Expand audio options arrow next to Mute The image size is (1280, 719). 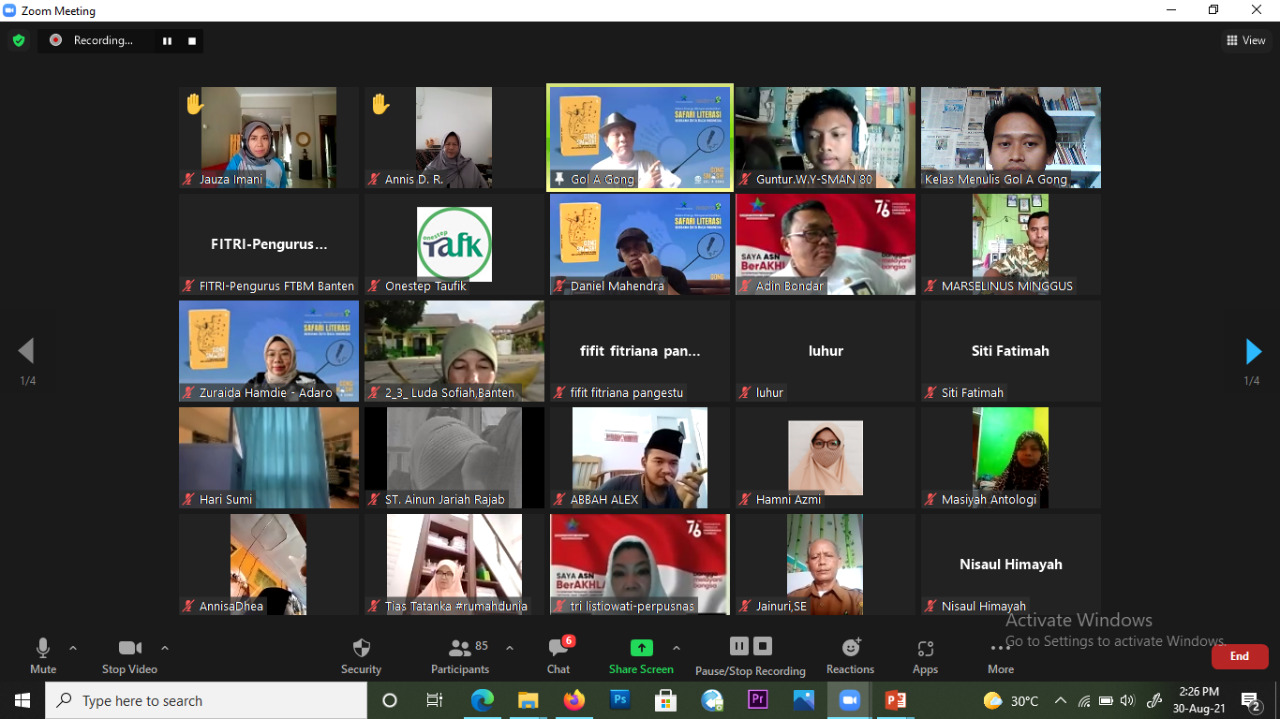coord(73,648)
